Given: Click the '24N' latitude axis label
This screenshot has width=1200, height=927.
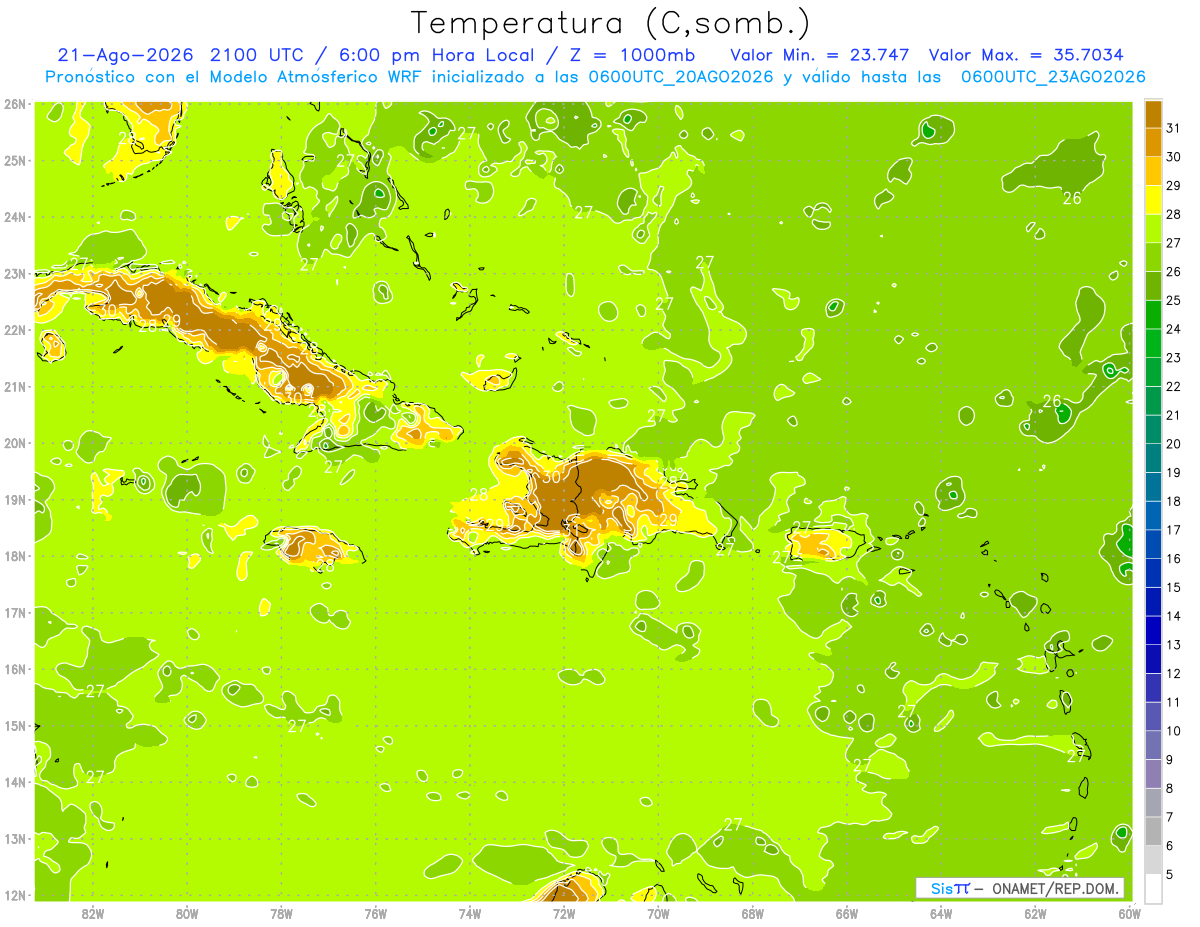Looking at the screenshot, I should pos(14,217).
